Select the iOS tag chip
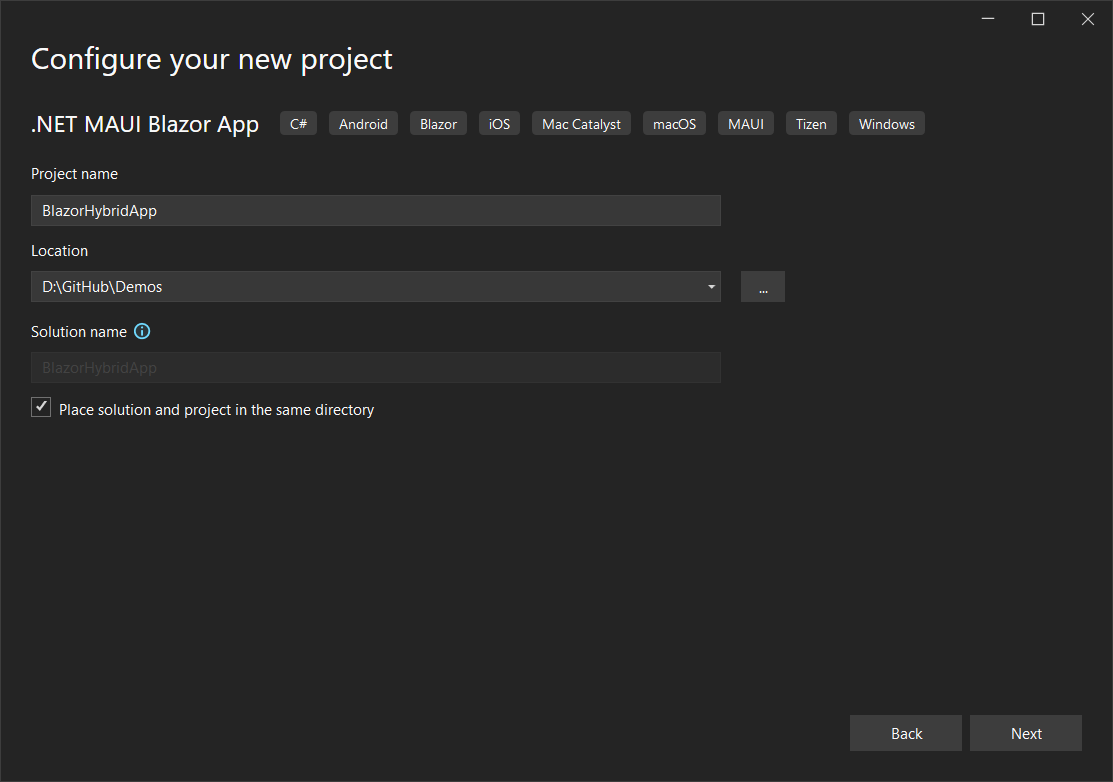 (499, 123)
